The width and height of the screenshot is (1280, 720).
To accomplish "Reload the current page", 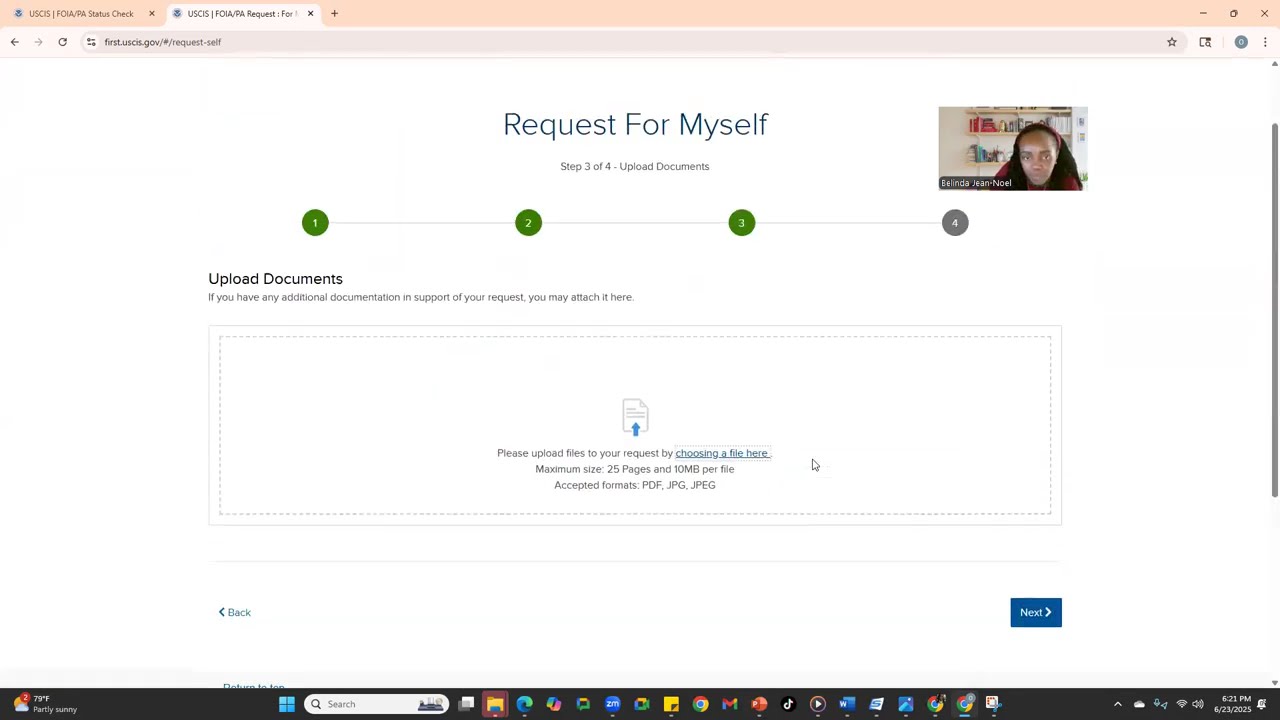I will [x=62, y=42].
